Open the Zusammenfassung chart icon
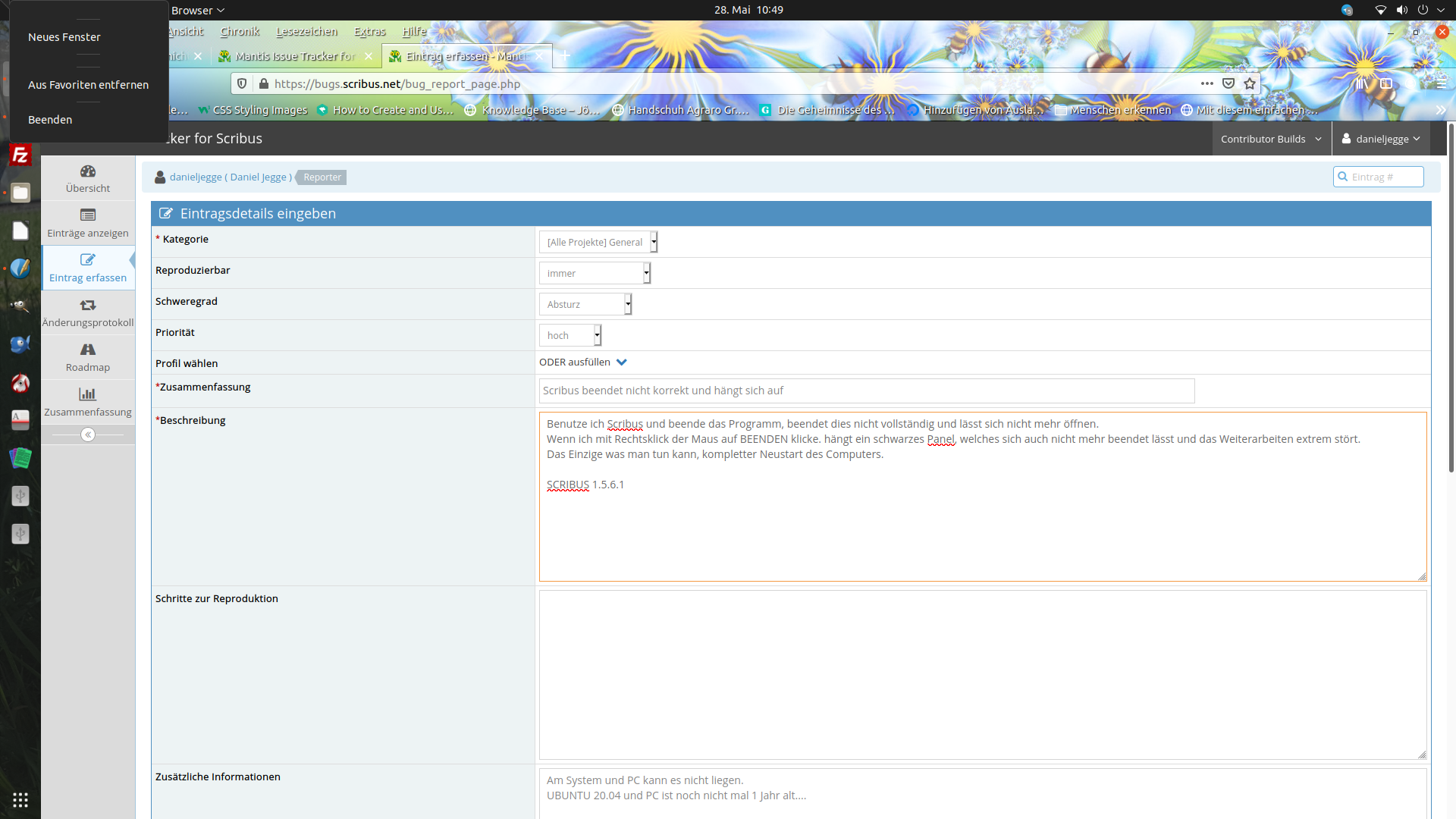This screenshot has height=819, width=1456. pos(88,394)
